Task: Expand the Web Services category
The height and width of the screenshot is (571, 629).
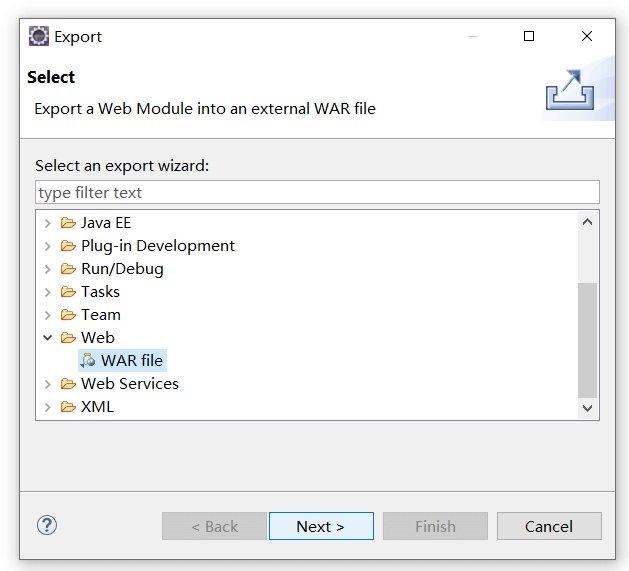Action: [x=47, y=384]
